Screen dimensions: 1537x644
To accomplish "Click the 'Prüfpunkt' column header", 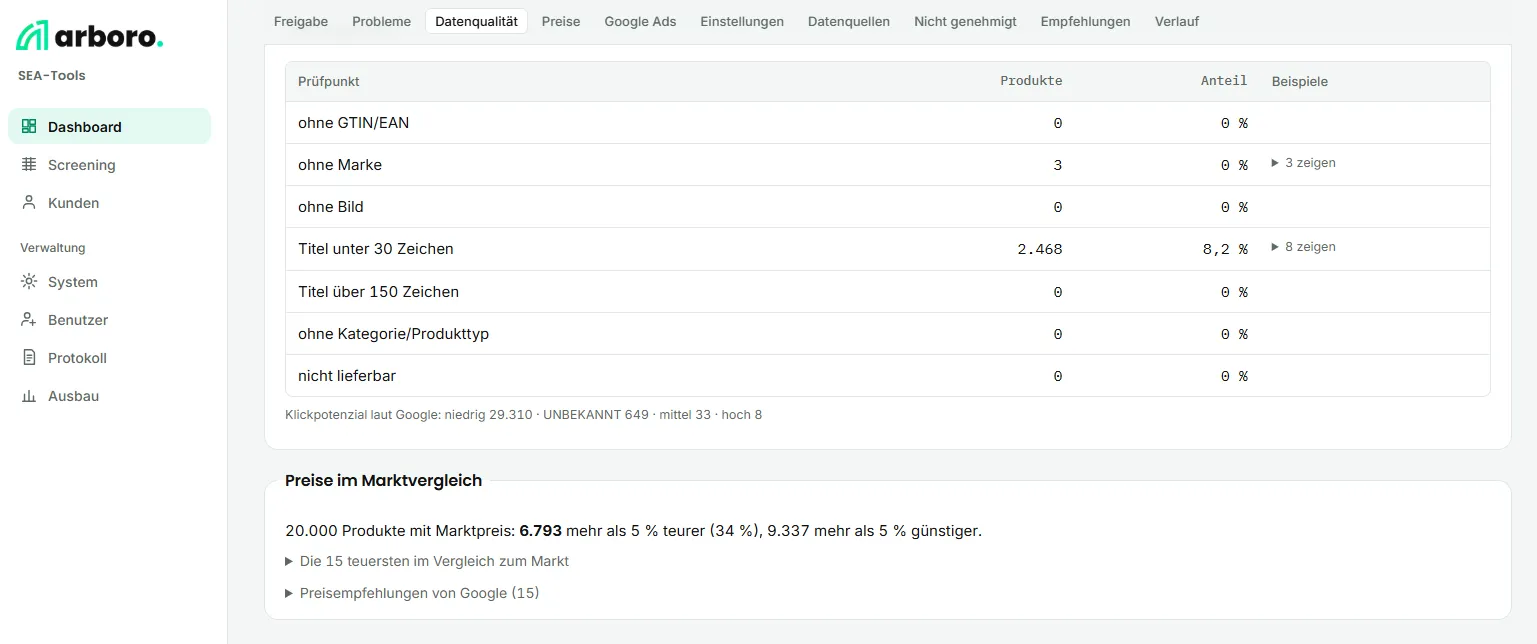I will (329, 81).
